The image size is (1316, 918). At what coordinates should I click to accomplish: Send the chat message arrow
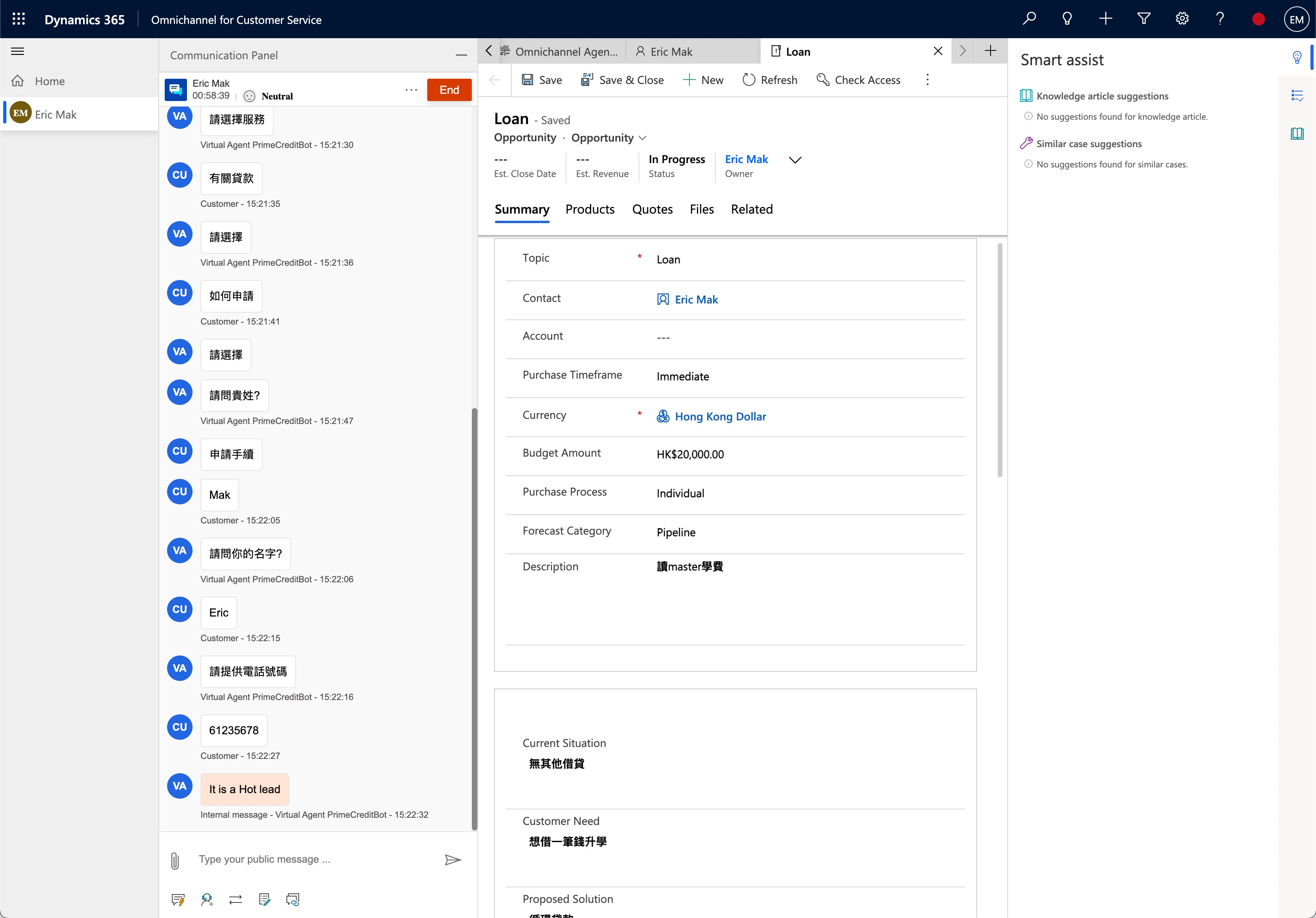[453, 860]
